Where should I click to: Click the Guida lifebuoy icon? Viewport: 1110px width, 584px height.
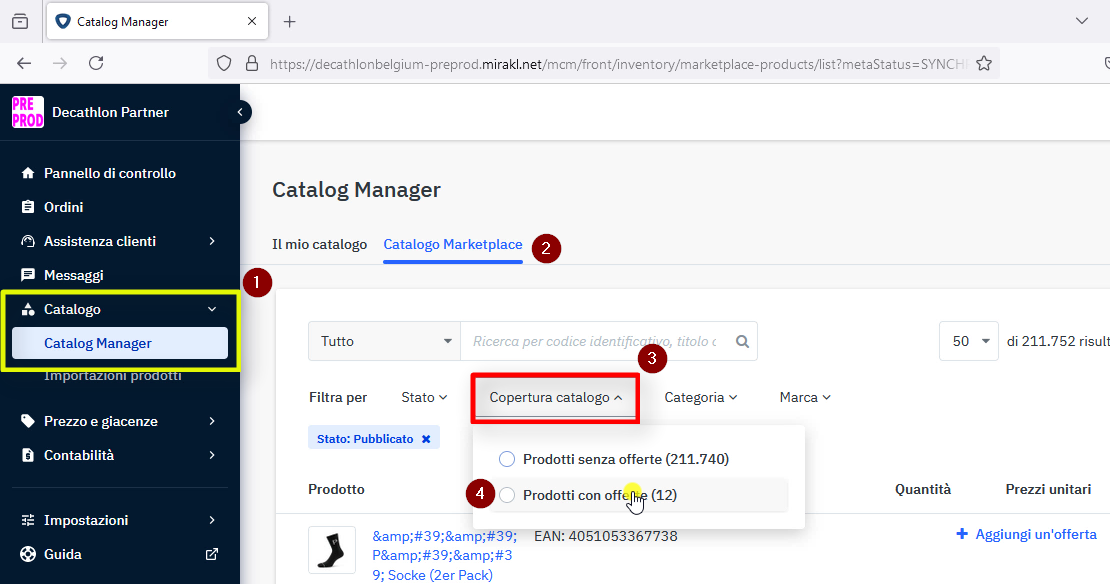pyautogui.click(x=28, y=554)
